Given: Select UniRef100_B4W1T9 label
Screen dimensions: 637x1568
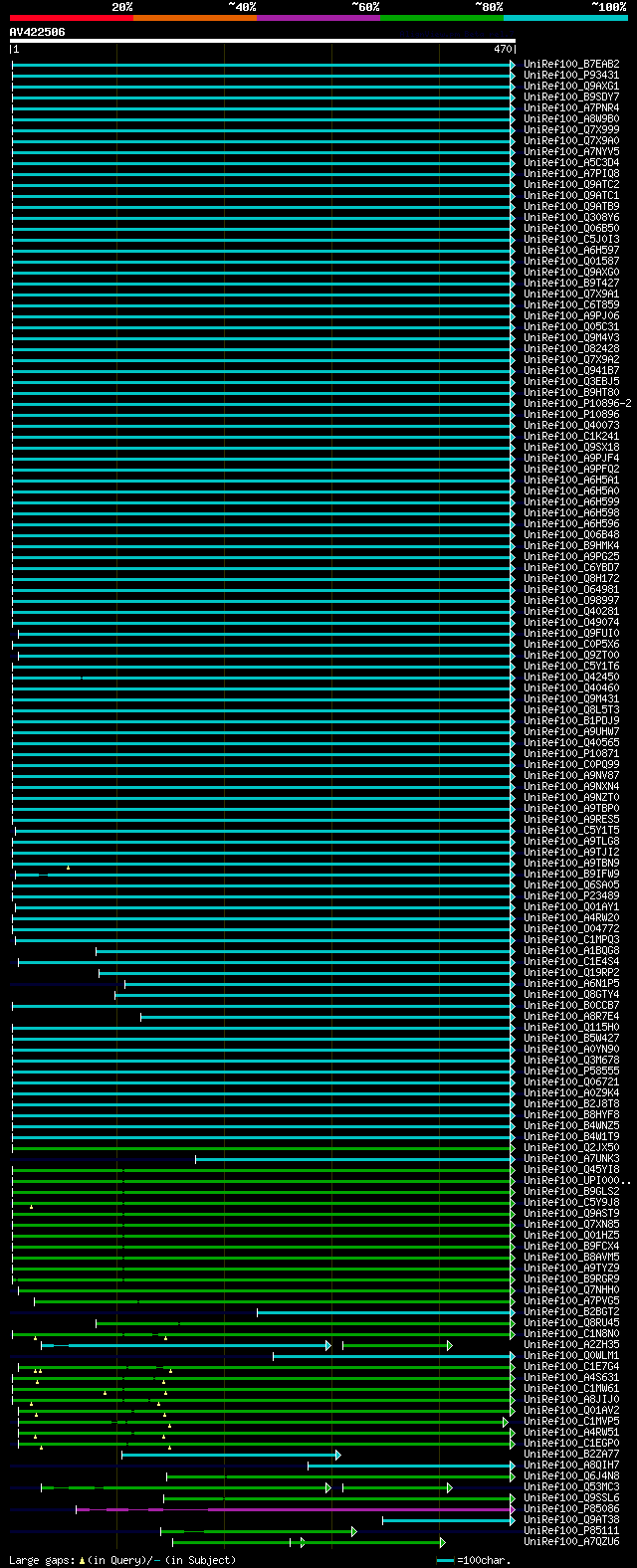Looking at the screenshot, I should tap(571, 1137).
